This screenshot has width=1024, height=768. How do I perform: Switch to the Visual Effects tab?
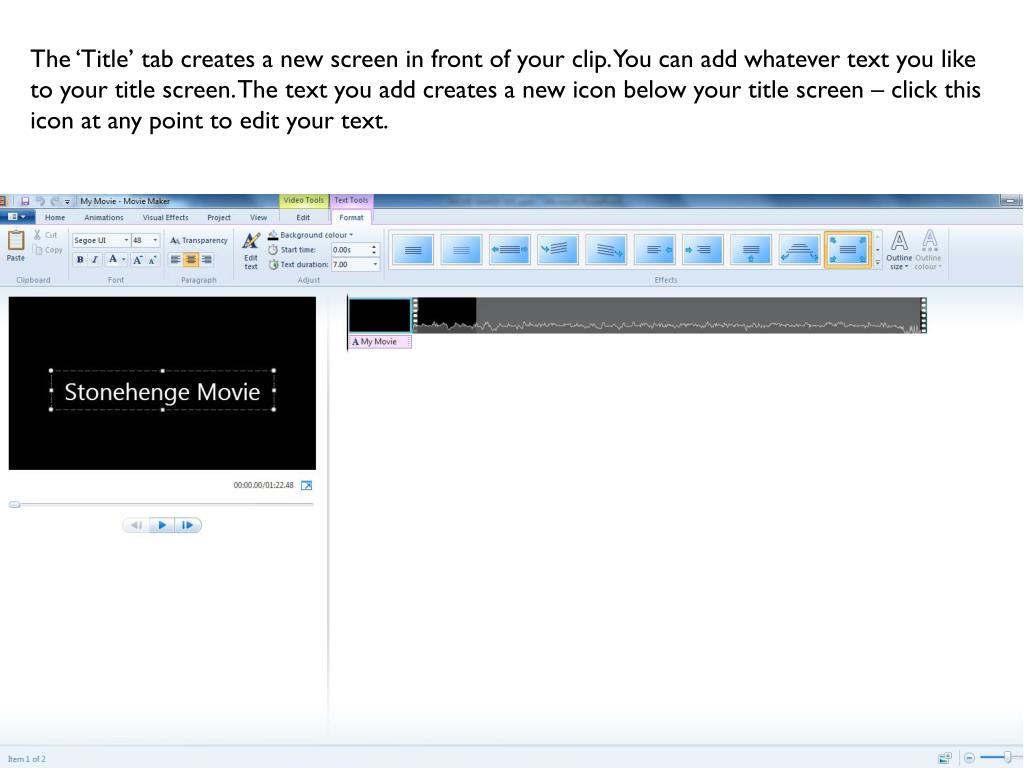[165, 217]
